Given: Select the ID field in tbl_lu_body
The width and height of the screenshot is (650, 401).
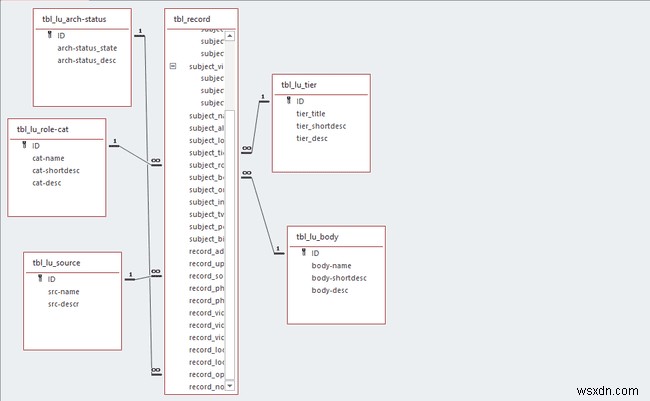Looking at the screenshot, I should (x=315, y=253).
